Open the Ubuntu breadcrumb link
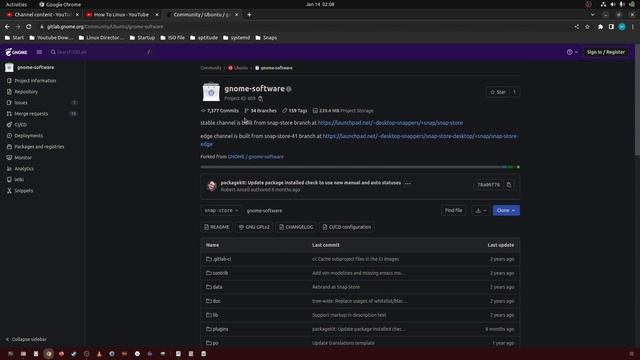The width and height of the screenshot is (640, 360). point(238,68)
